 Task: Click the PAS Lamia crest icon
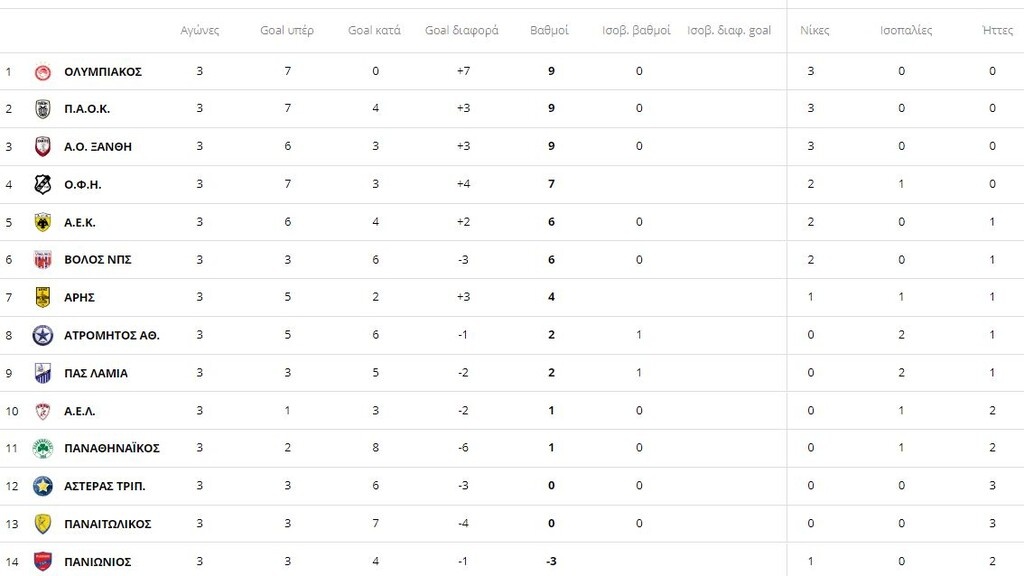pos(42,373)
